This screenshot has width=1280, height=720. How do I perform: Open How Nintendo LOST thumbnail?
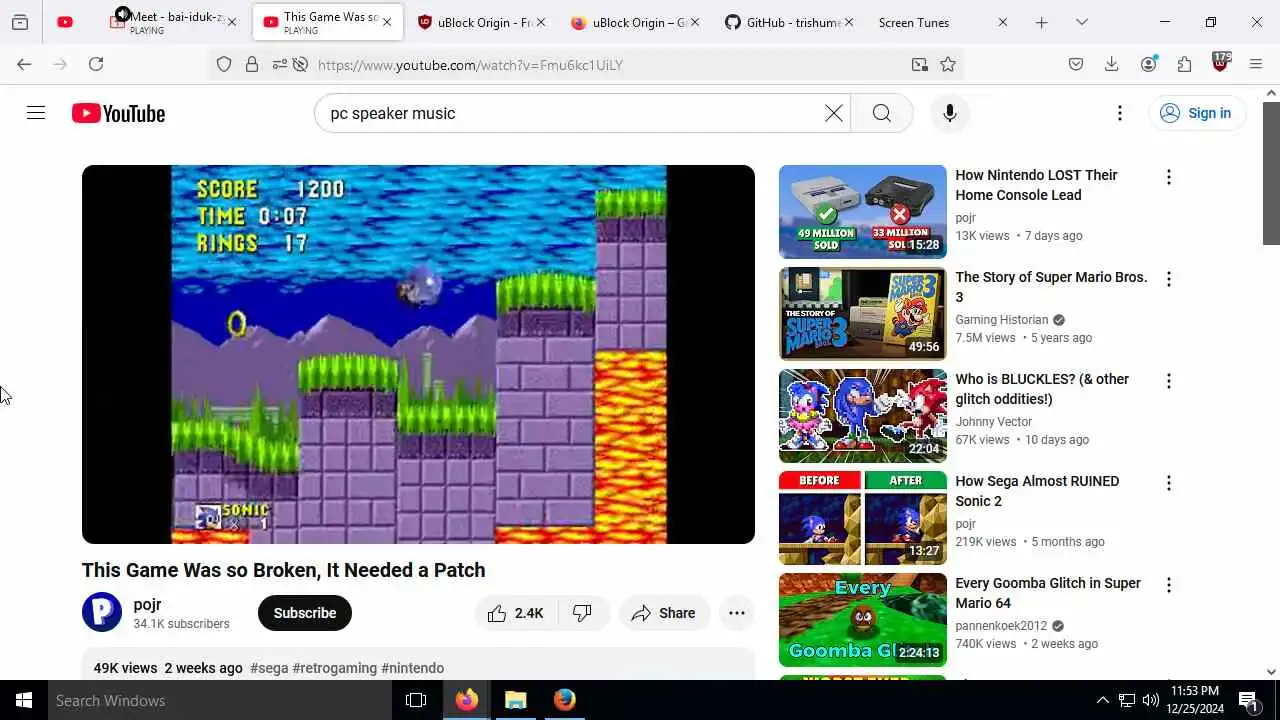862,212
